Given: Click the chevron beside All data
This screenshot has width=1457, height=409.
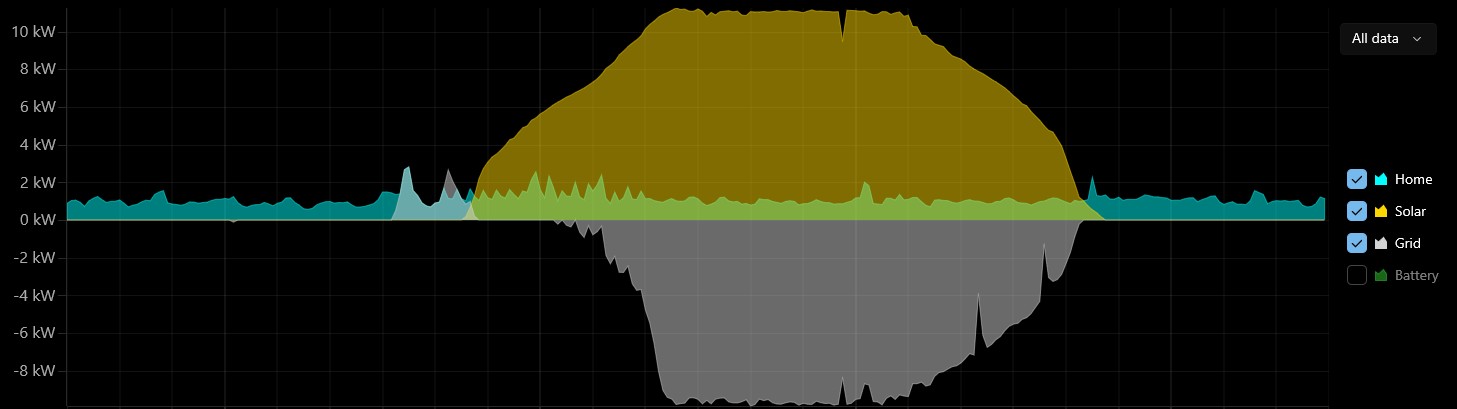Looking at the screenshot, I should (1417, 39).
